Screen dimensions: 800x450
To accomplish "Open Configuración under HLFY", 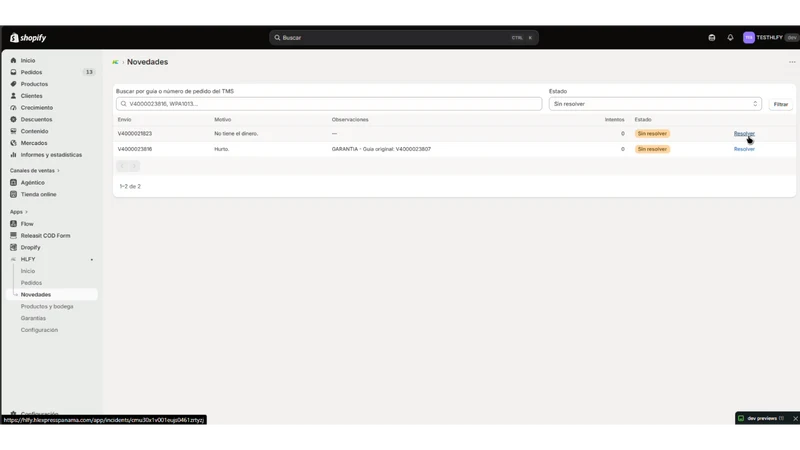I will (x=39, y=330).
